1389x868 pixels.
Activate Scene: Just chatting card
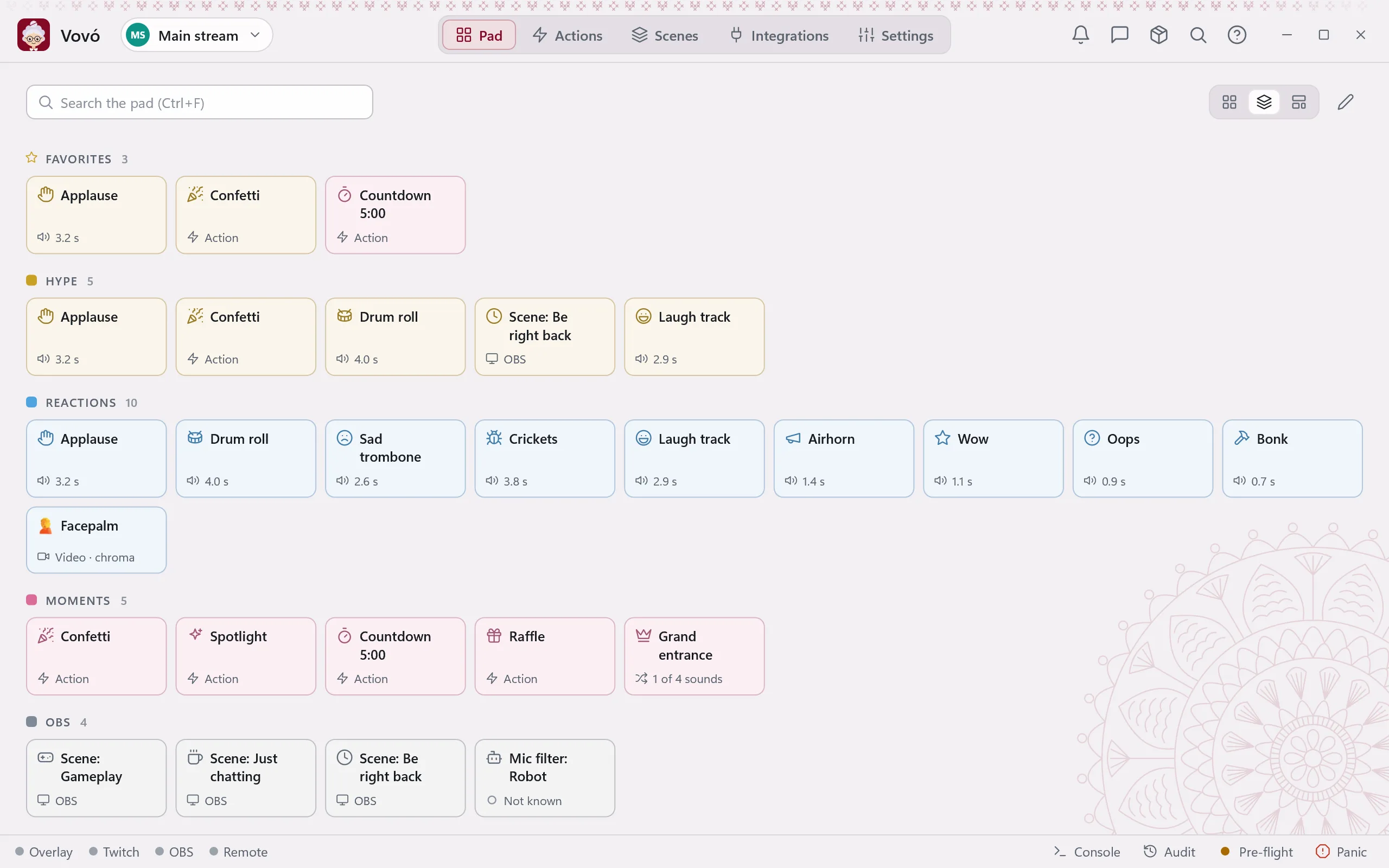point(246,778)
